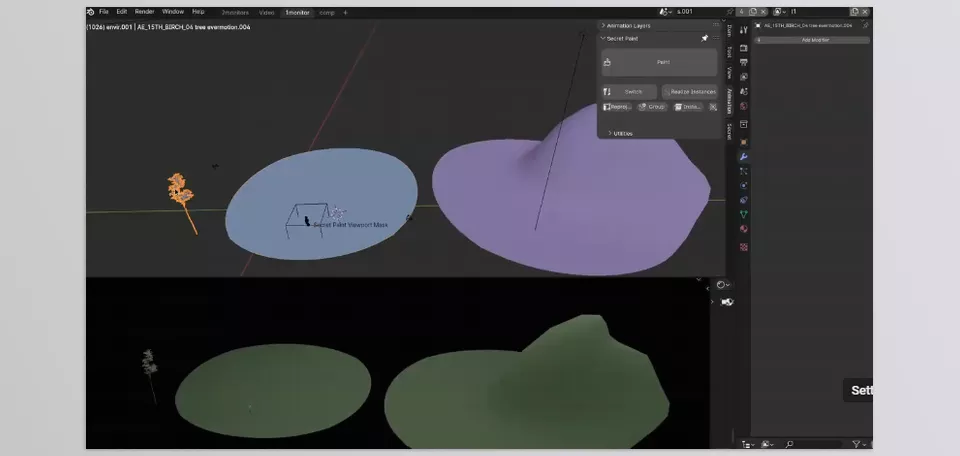This screenshot has width=960, height=456.
Task: Open the Blender logo menu
Action: pyautogui.click(x=91, y=12)
